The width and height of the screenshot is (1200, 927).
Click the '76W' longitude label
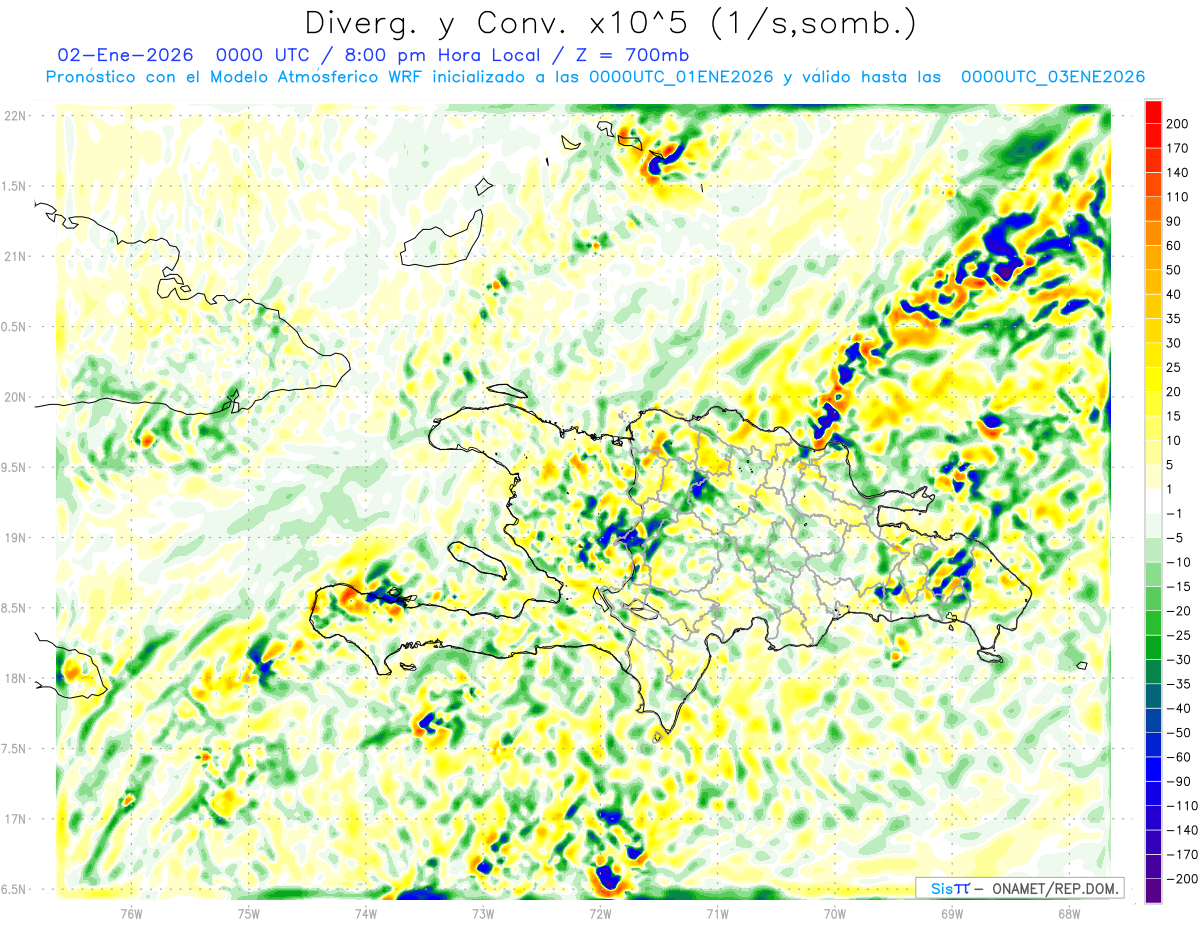[x=132, y=913]
